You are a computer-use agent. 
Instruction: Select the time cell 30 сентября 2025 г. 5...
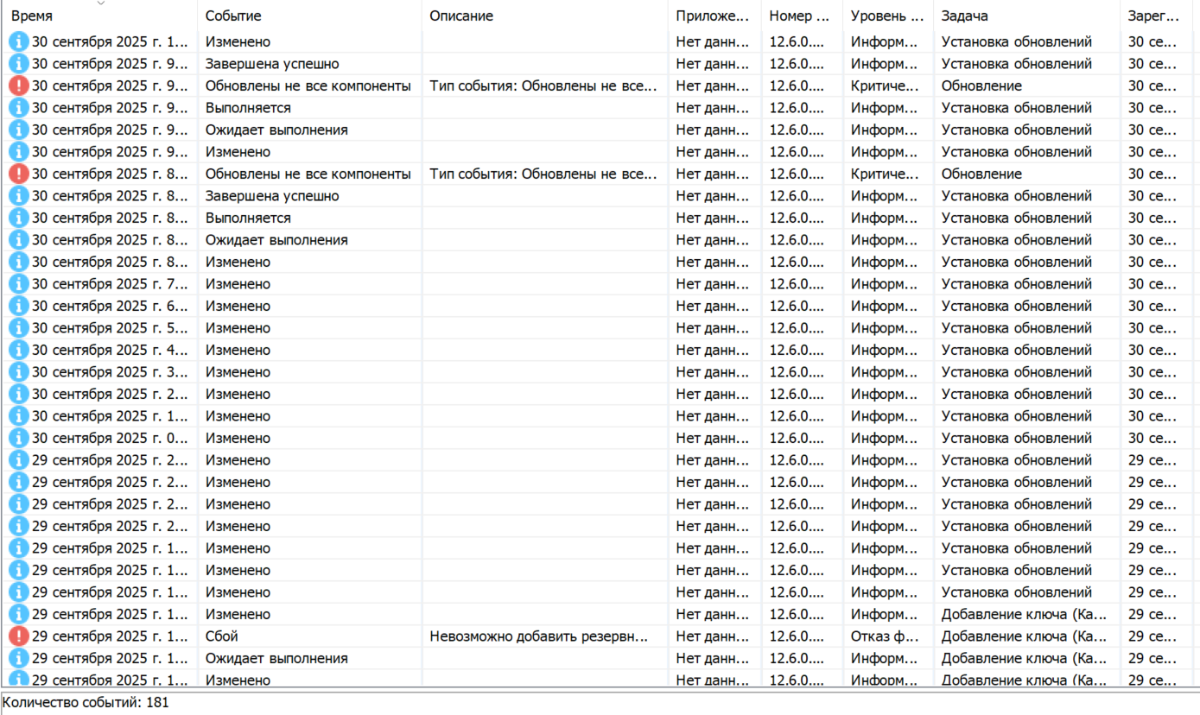(x=110, y=328)
